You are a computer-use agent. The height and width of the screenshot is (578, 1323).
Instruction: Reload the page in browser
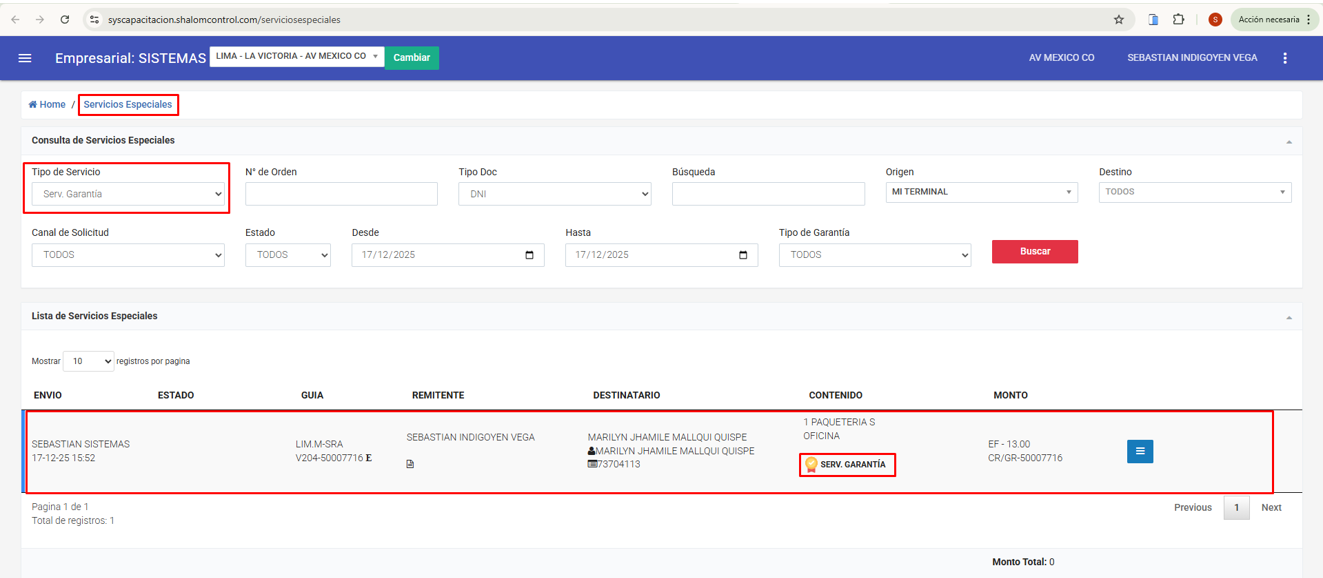[x=65, y=19]
